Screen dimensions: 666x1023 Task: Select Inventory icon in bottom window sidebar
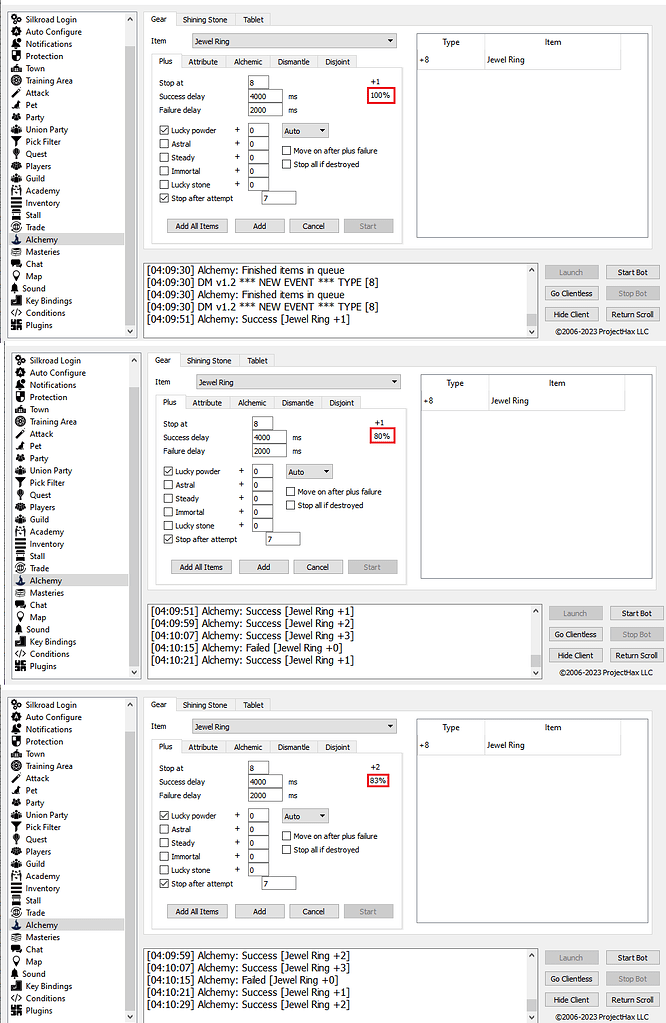tap(16, 888)
